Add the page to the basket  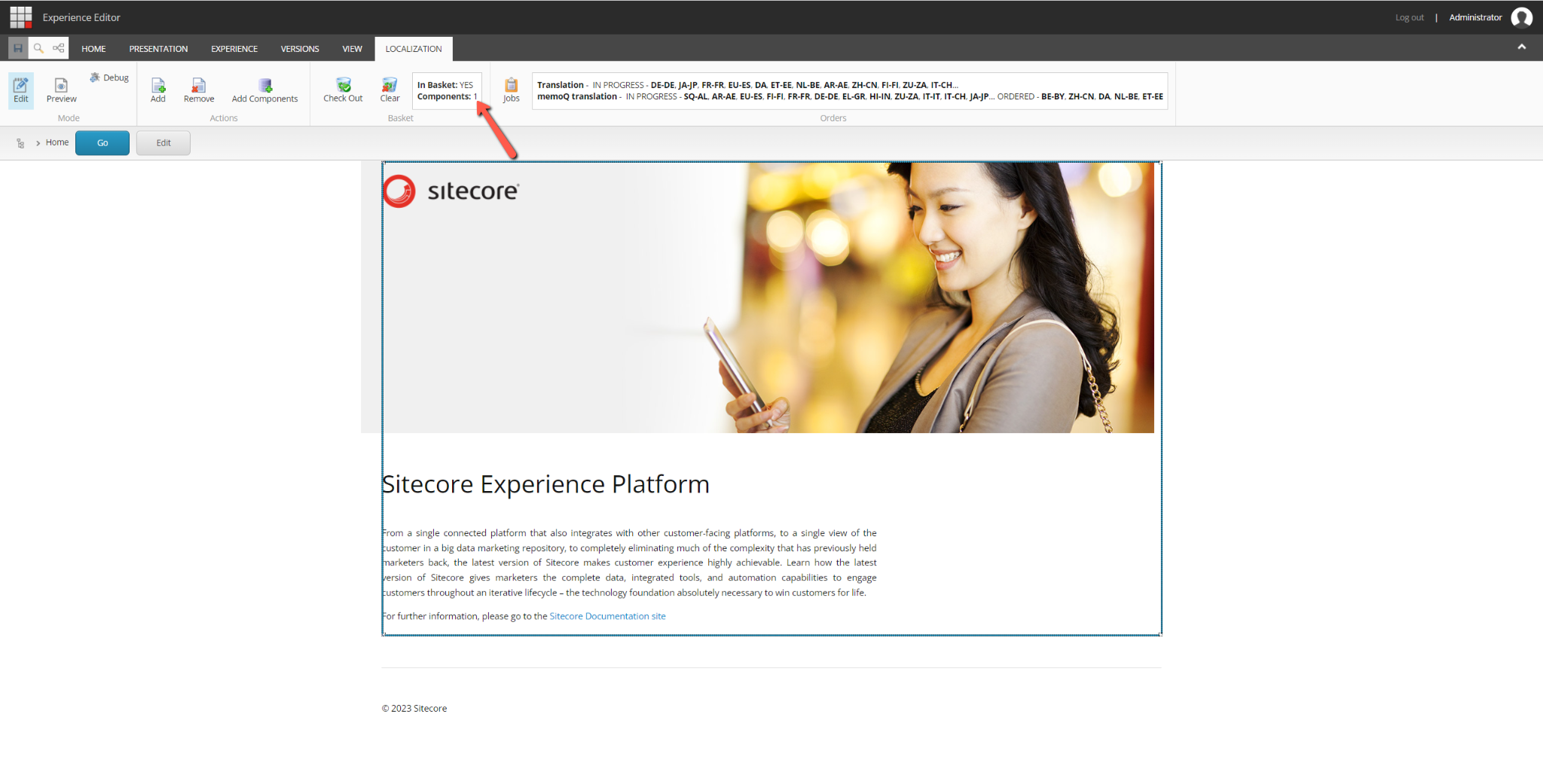point(158,90)
